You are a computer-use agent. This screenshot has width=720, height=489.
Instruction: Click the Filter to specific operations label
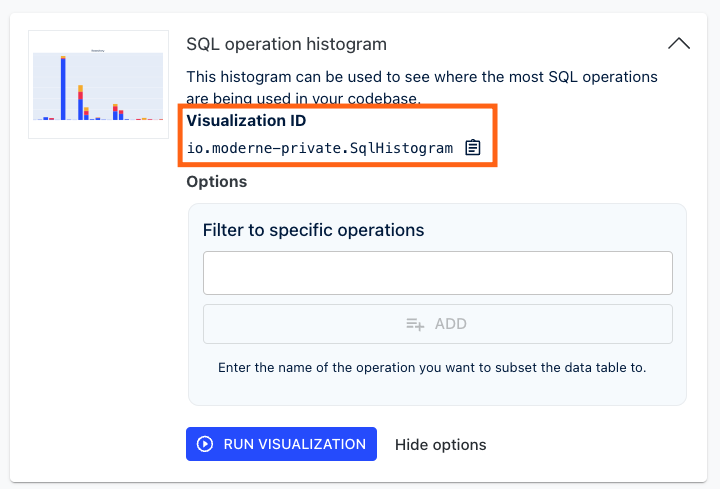tap(314, 230)
